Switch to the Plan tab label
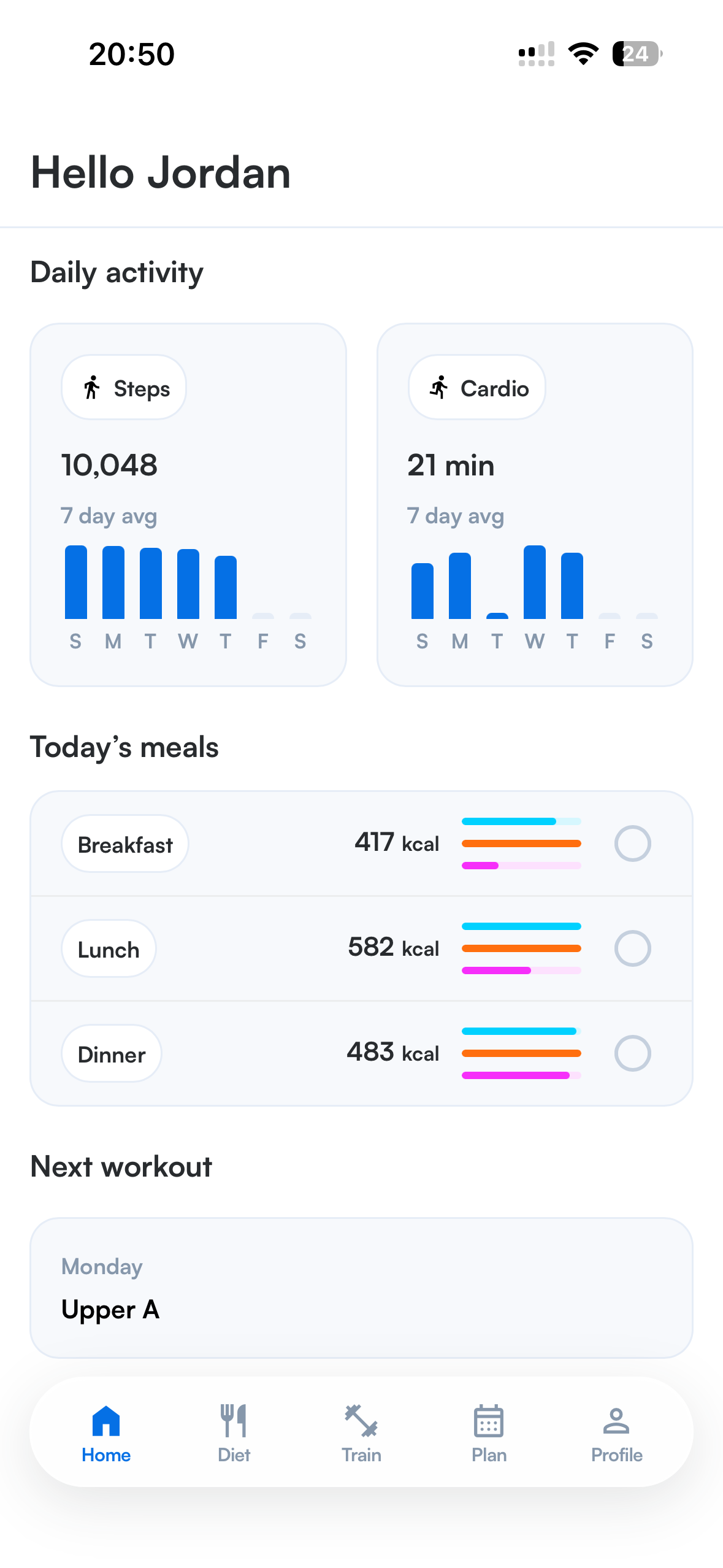The height and width of the screenshot is (1568, 723). point(489,1455)
